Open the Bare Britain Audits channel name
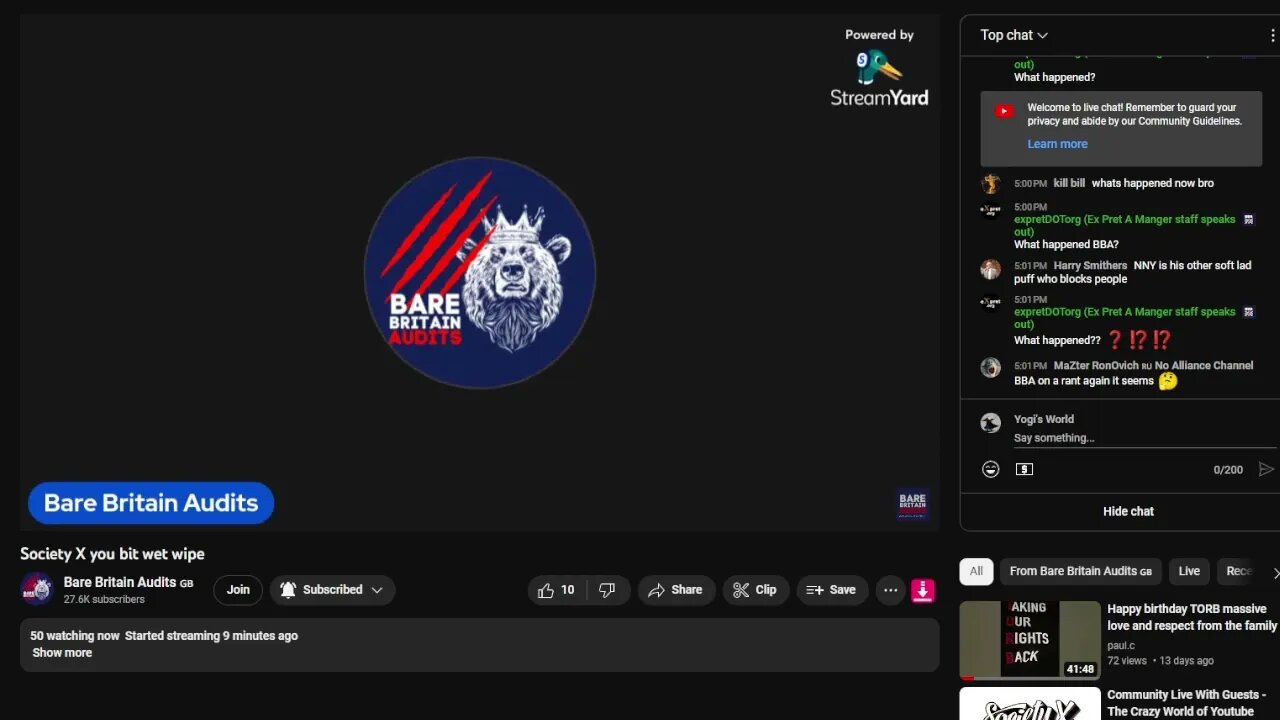The height and width of the screenshot is (720, 1280). pyautogui.click(x=120, y=582)
